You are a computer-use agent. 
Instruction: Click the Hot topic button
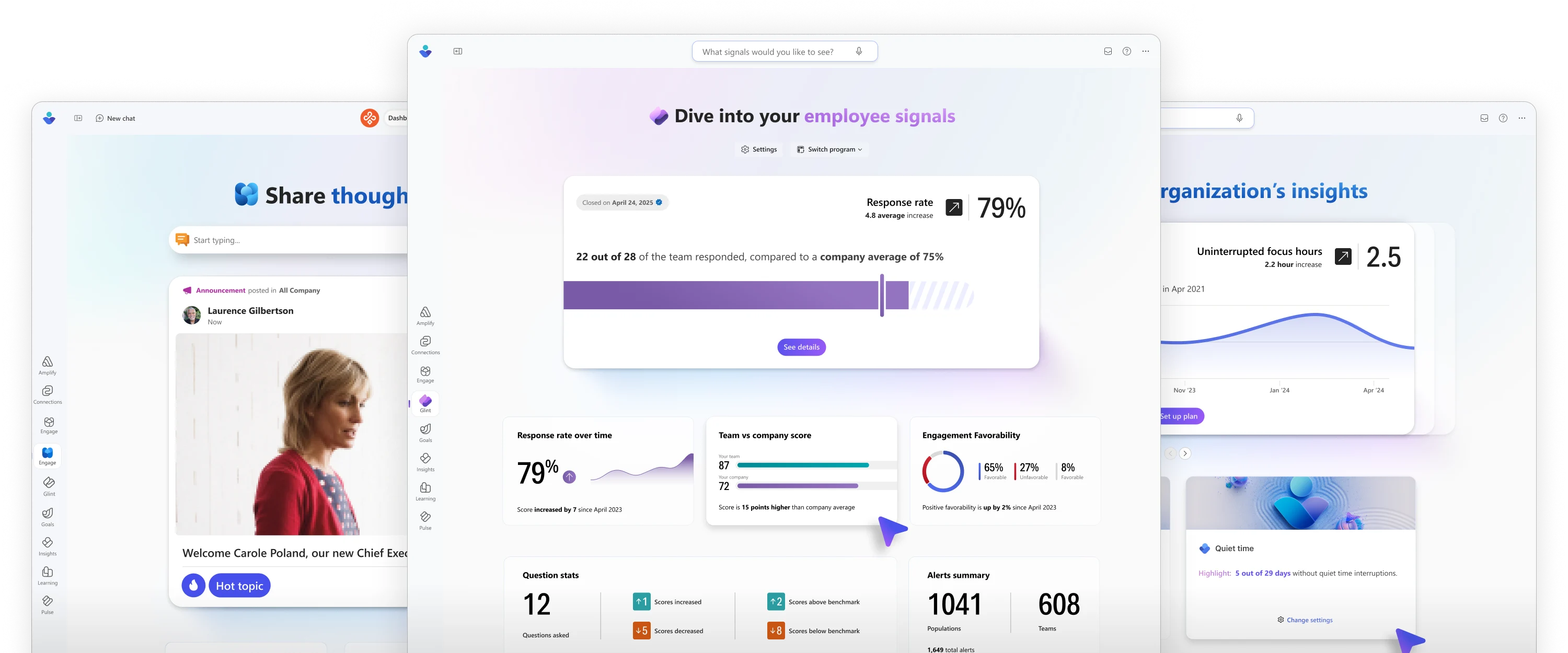[x=239, y=586]
